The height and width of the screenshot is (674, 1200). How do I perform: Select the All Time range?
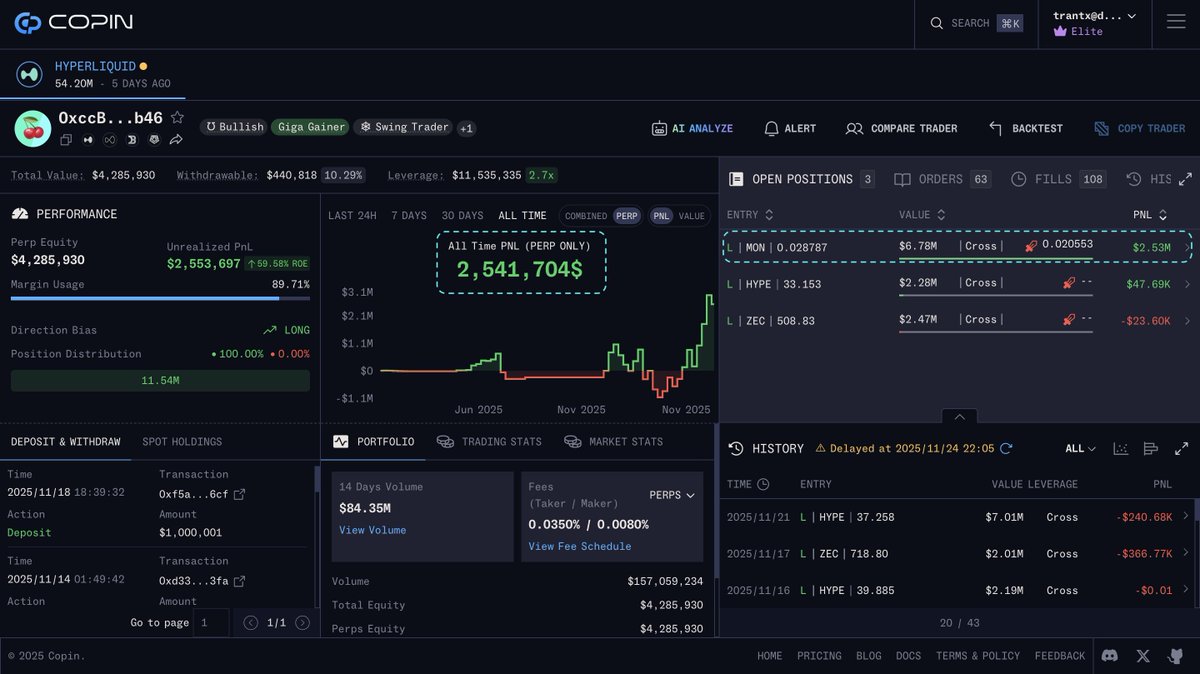(522, 215)
